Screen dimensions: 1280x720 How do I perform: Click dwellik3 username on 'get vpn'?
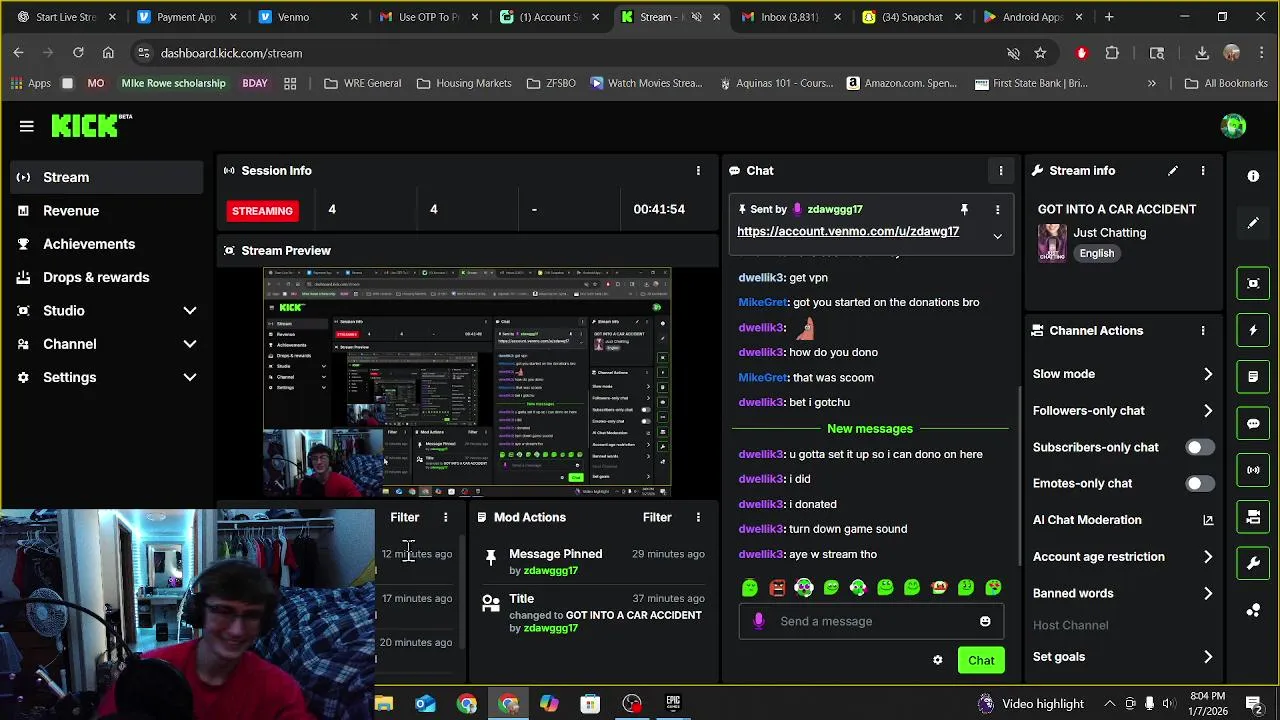tap(762, 278)
